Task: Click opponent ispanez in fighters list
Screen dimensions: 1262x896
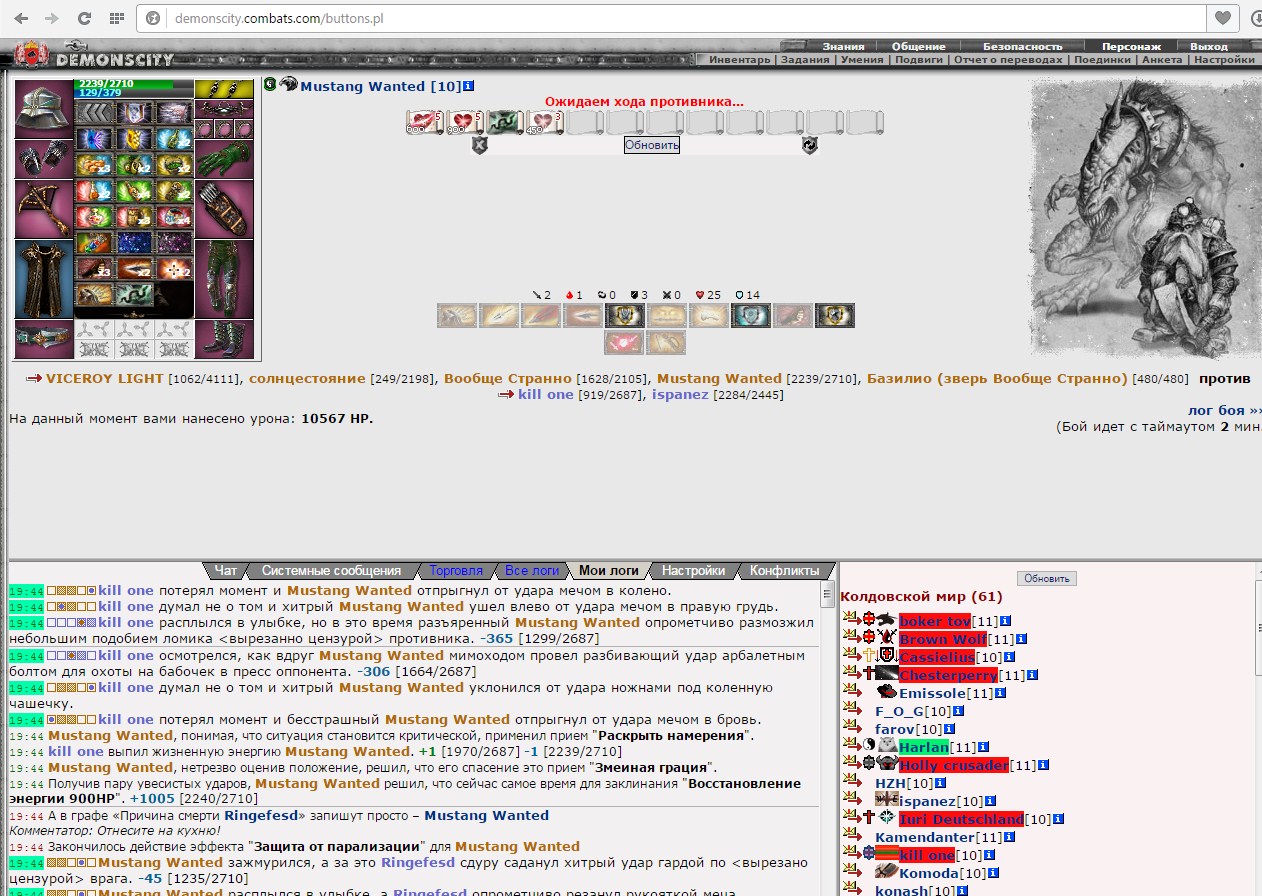Action: click(x=680, y=394)
